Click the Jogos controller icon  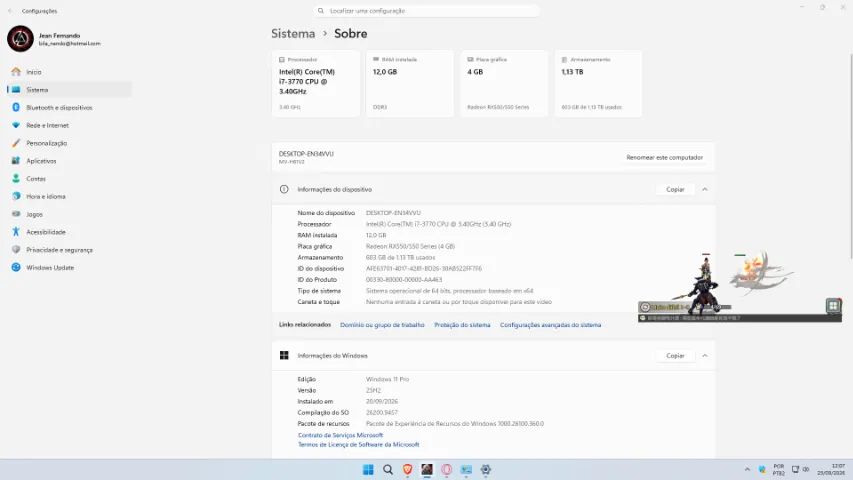[16, 214]
